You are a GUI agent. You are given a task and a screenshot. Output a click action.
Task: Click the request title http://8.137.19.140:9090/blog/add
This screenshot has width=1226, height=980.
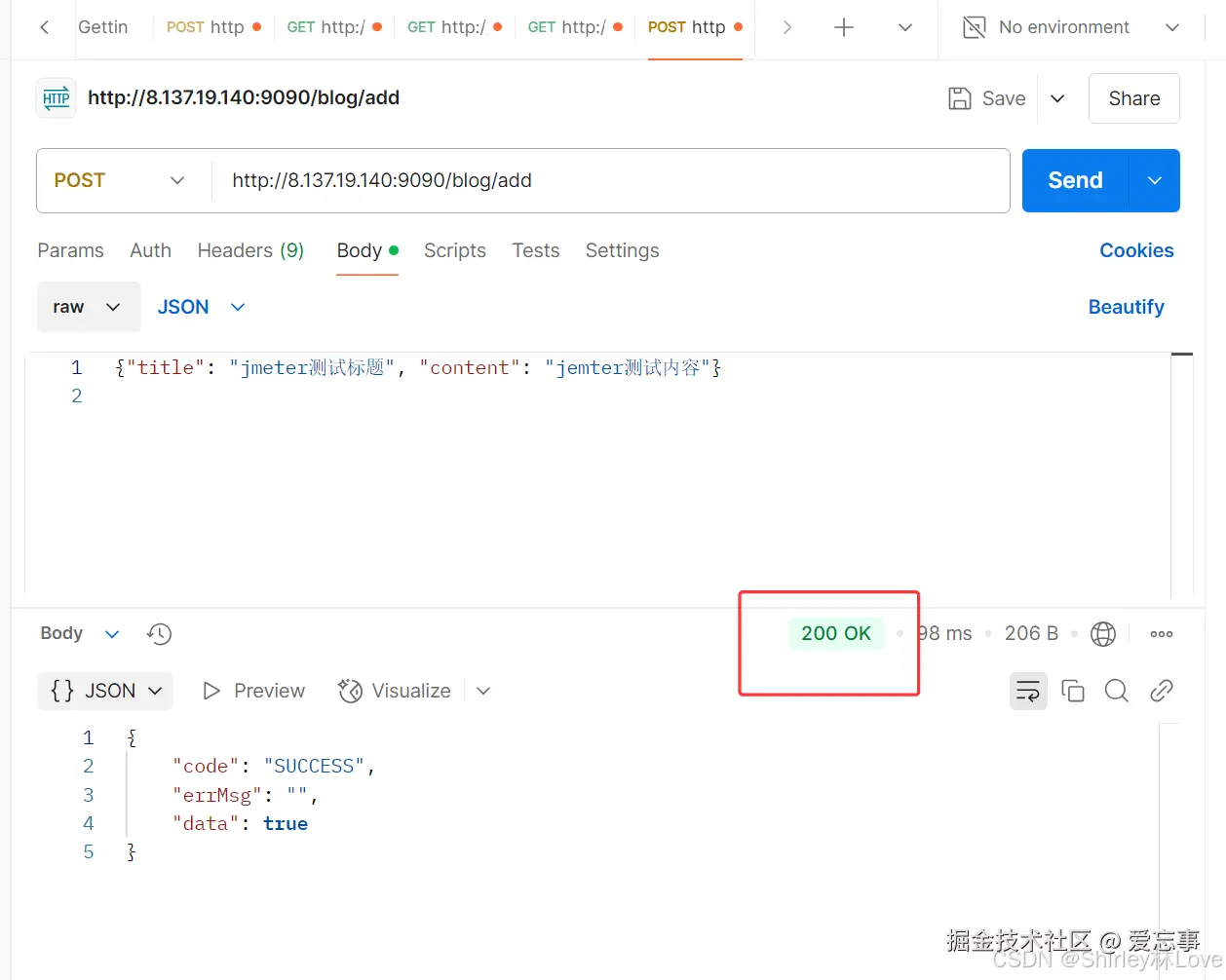pos(244,97)
